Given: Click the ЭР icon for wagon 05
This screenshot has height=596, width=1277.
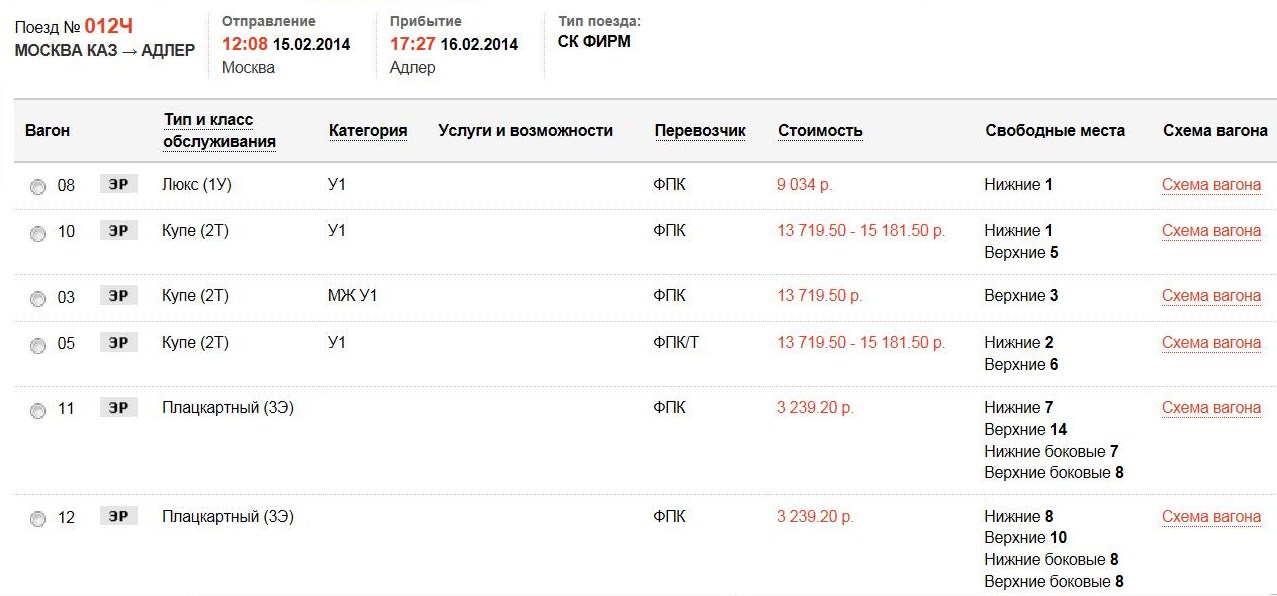Looking at the screenshot, I should (118, 343).
